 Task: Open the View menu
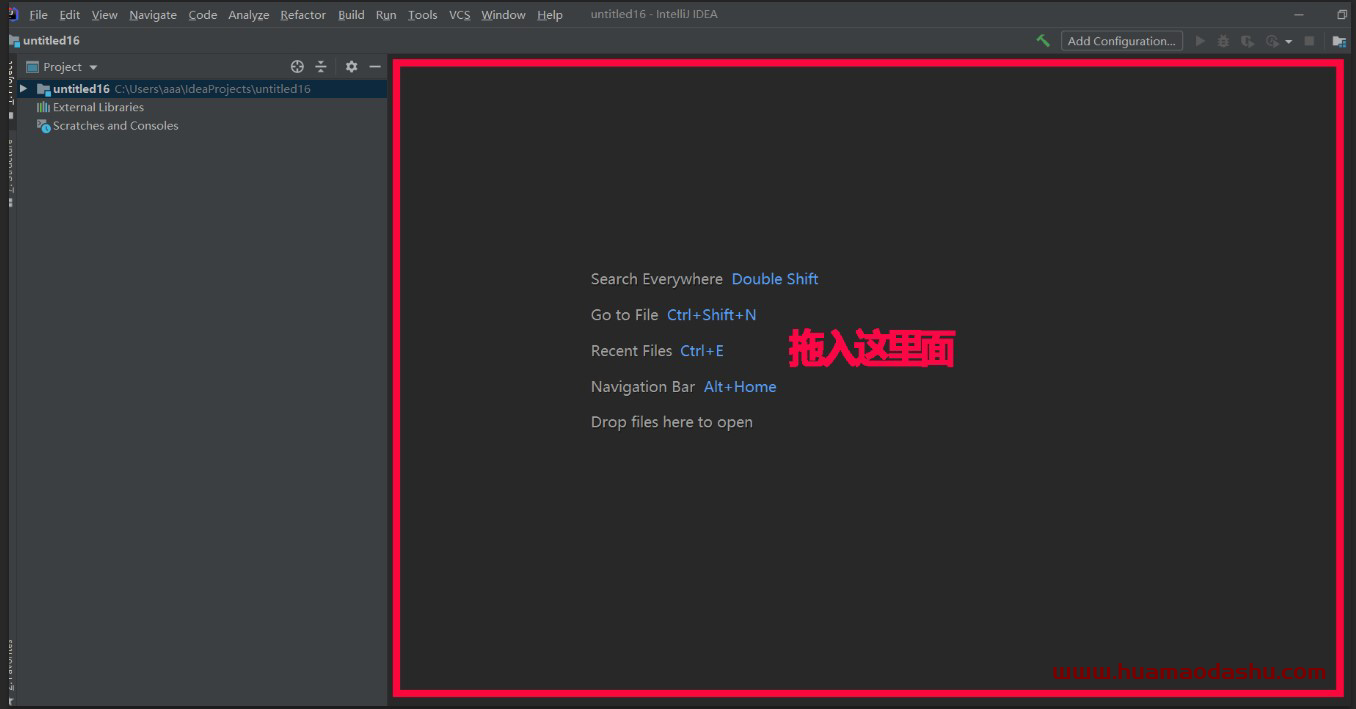click(104, 15)
